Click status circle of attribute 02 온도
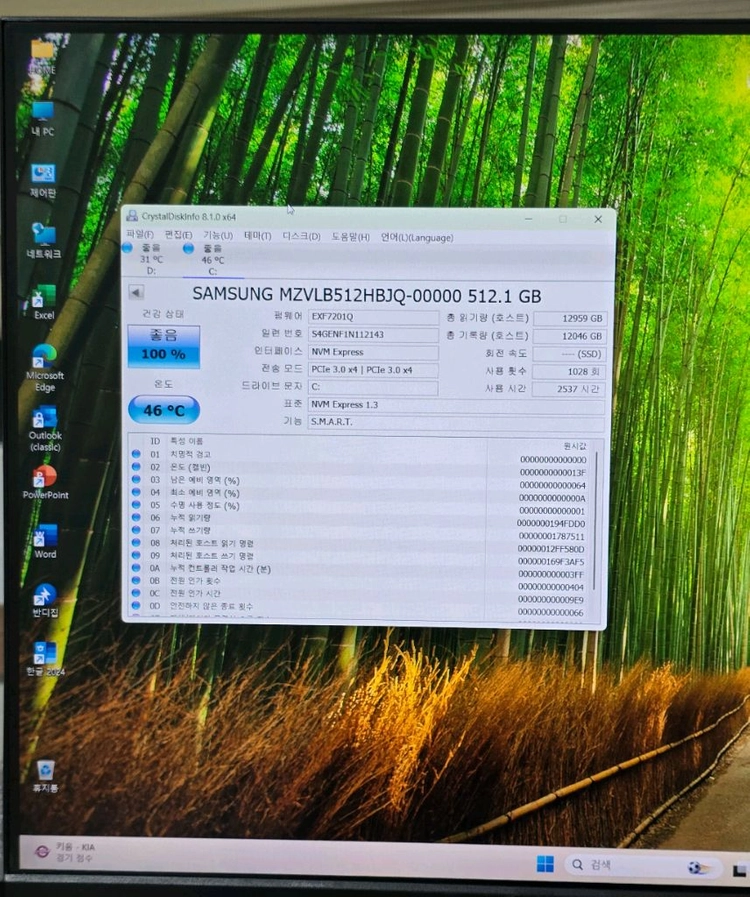 (x=136, y=466)
